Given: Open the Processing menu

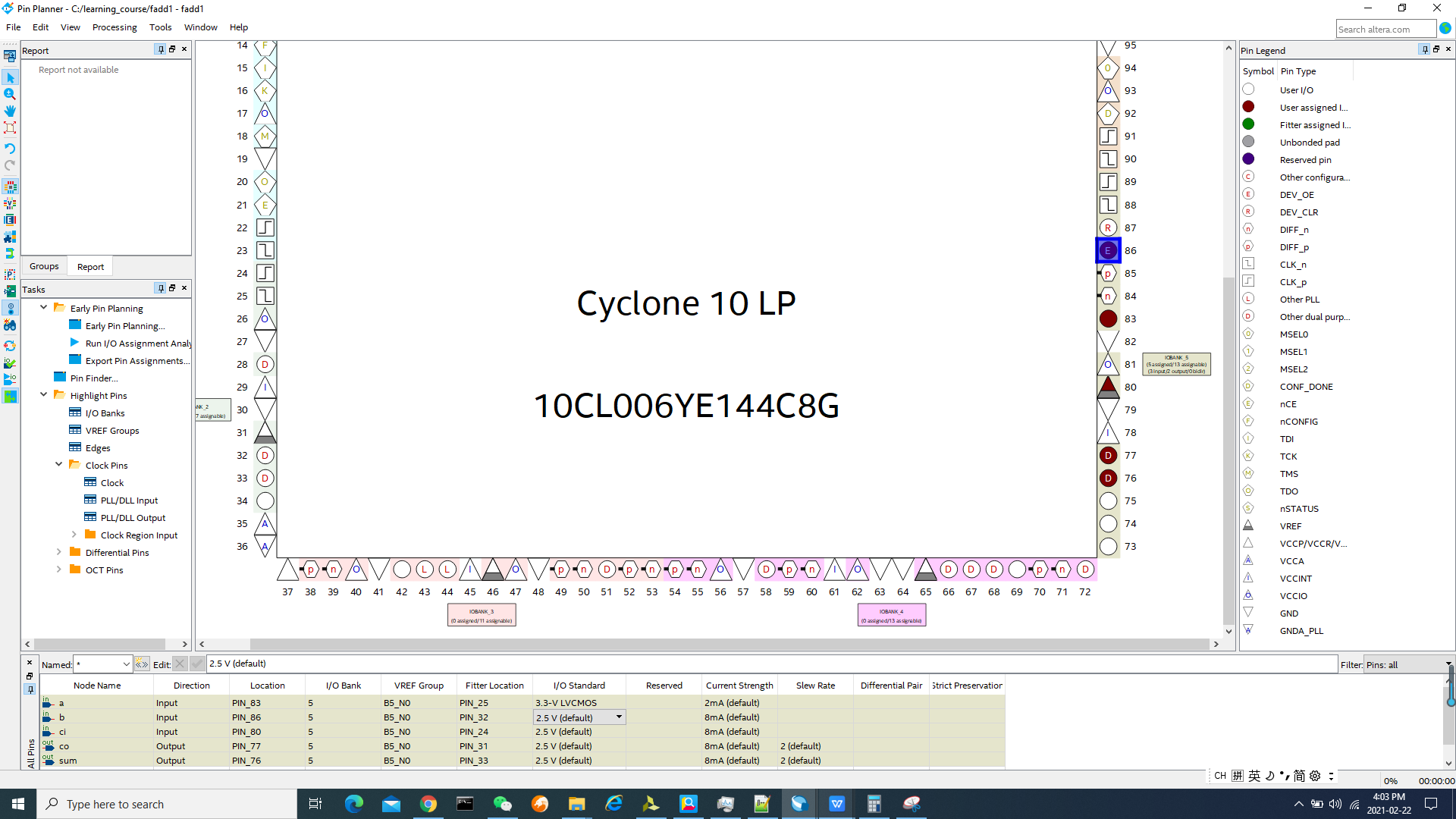Looking at the screenshot, I should 114,27.
